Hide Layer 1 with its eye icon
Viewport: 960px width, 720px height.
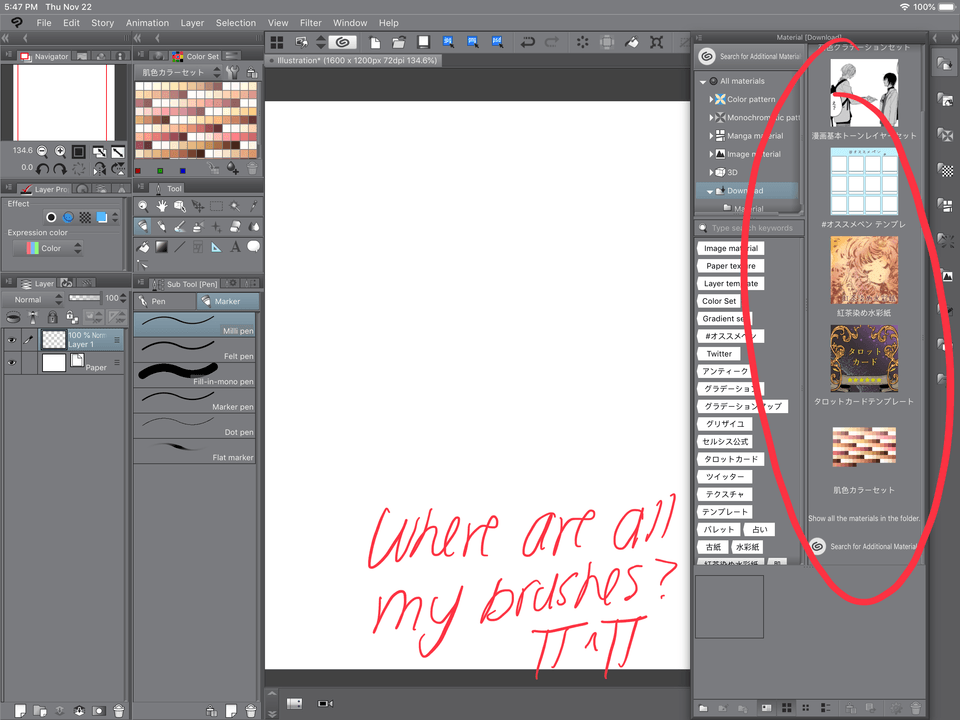click(12, 340)
